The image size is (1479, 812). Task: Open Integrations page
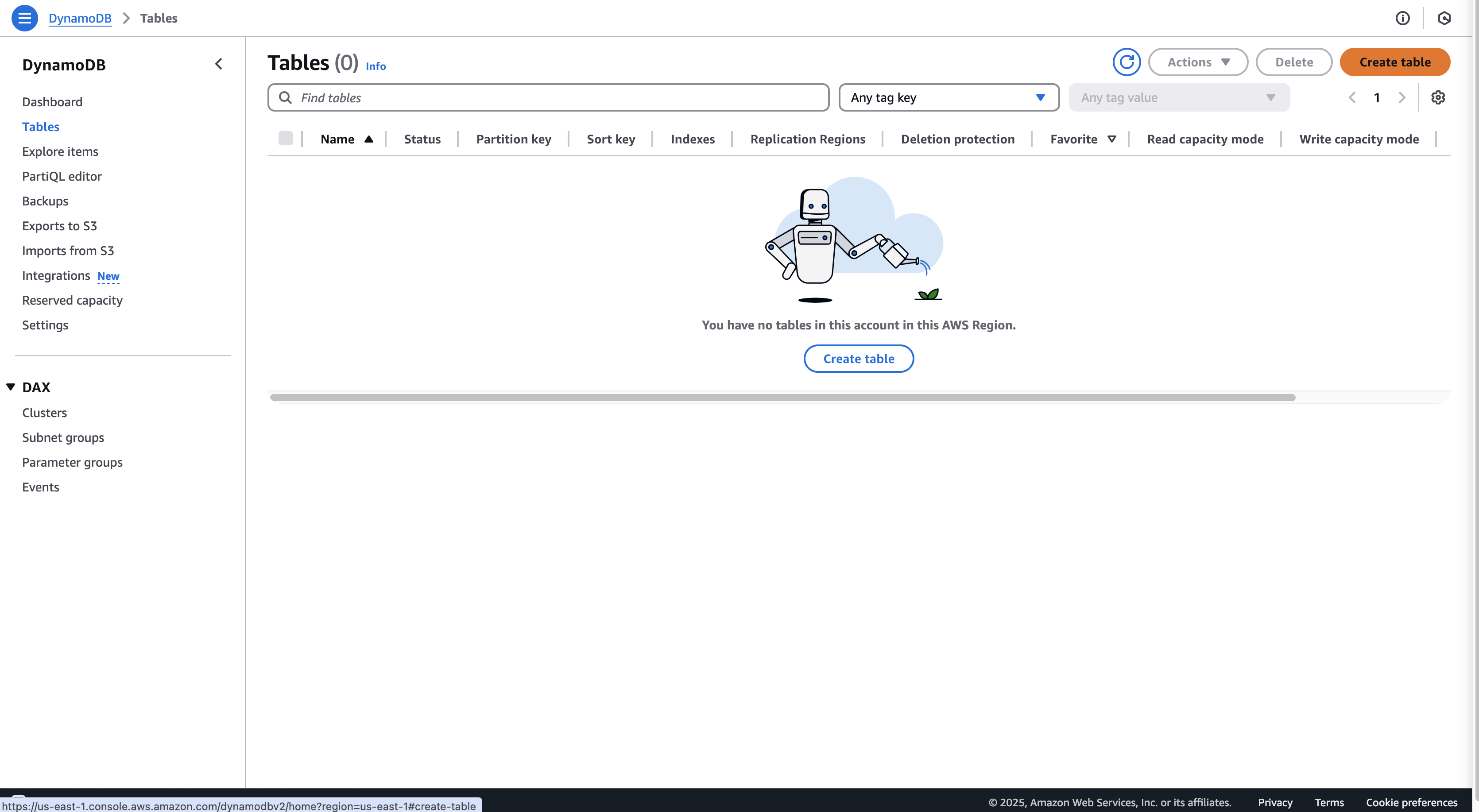point(56,276)
